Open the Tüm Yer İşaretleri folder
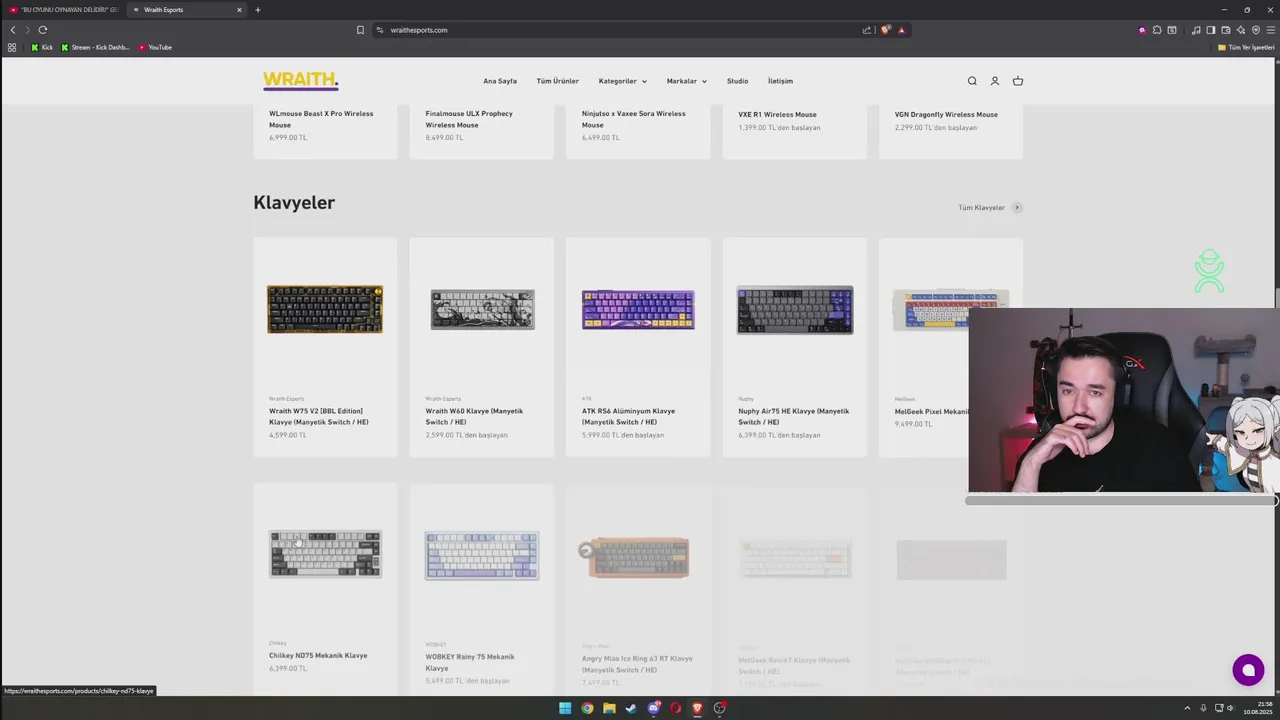The height and width of the screenshot is (720, 1280). point(1246,47)
